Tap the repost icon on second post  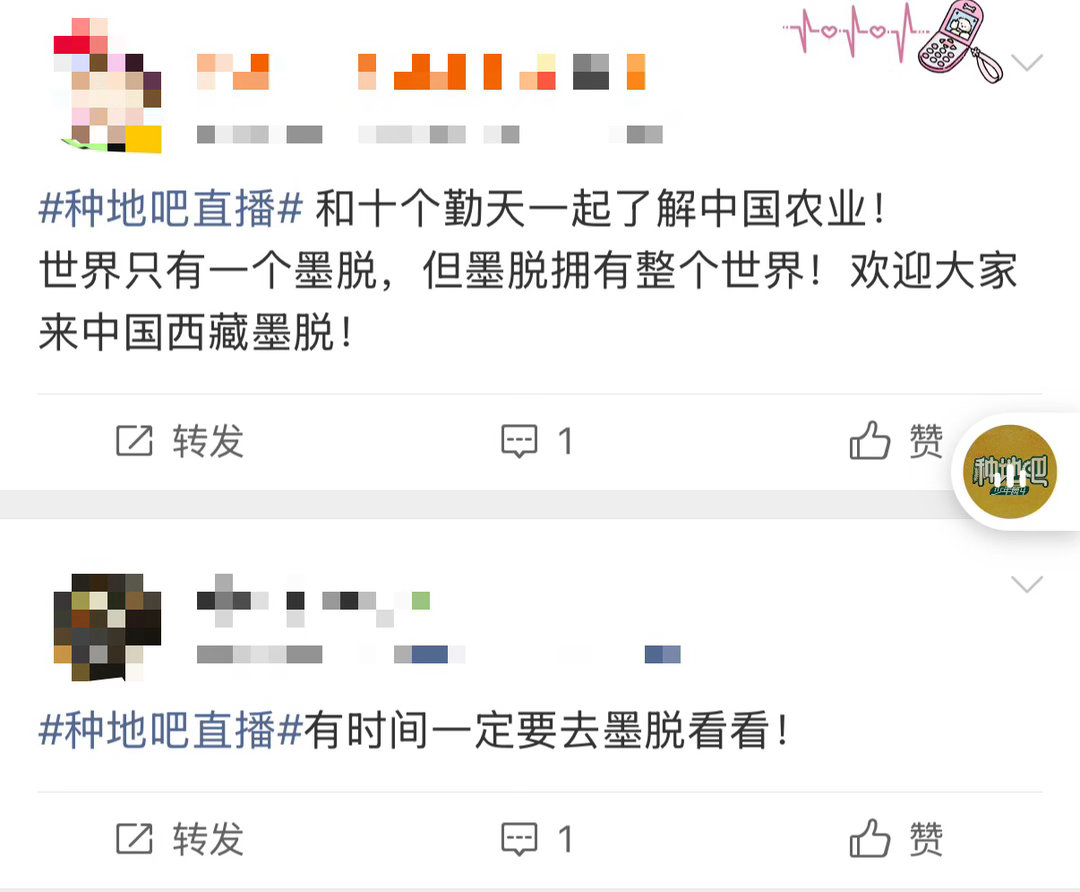tap(134, 839)
